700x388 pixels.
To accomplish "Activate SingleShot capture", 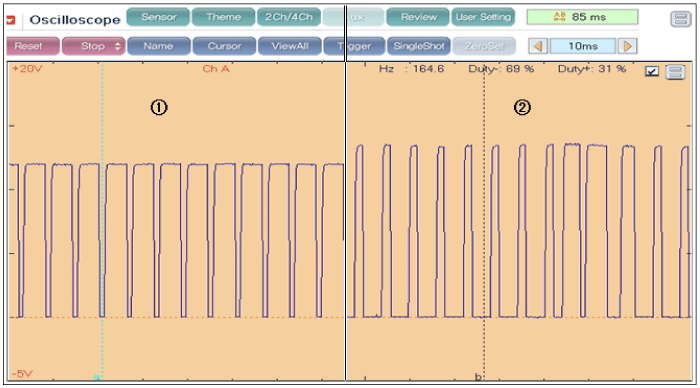I will pos(419,46).
